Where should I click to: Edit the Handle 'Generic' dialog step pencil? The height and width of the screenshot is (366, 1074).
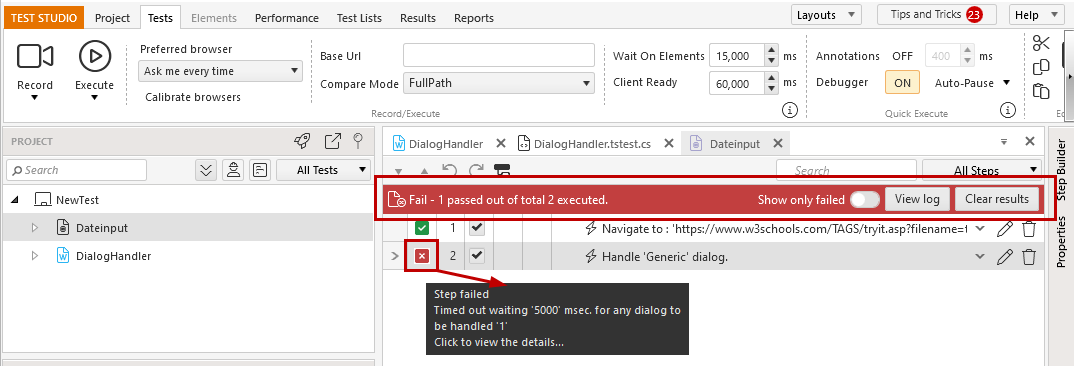pos(1004,257)
